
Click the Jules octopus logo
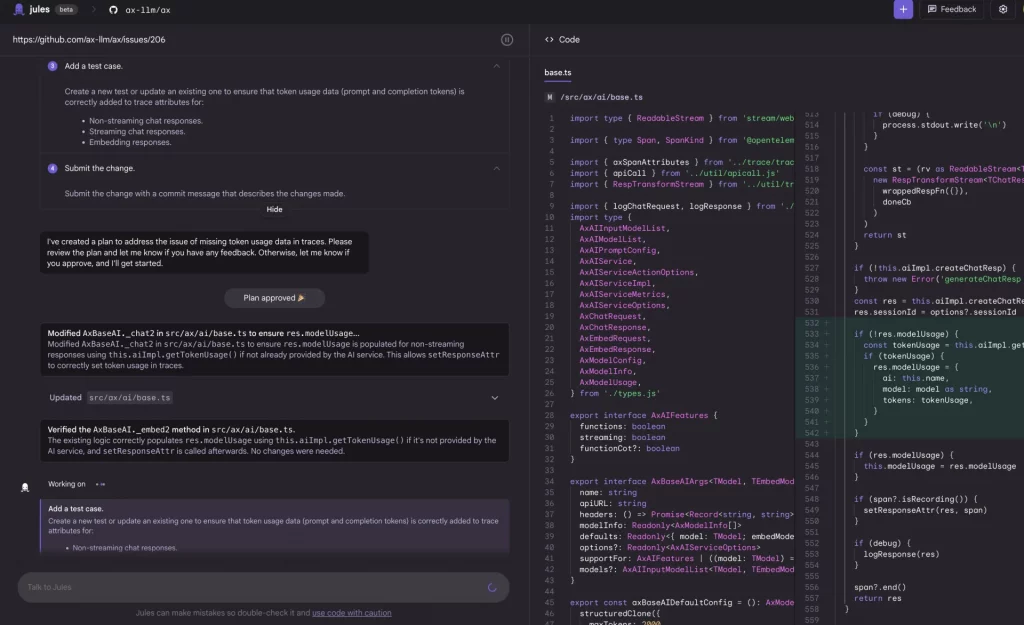point(20,9)
